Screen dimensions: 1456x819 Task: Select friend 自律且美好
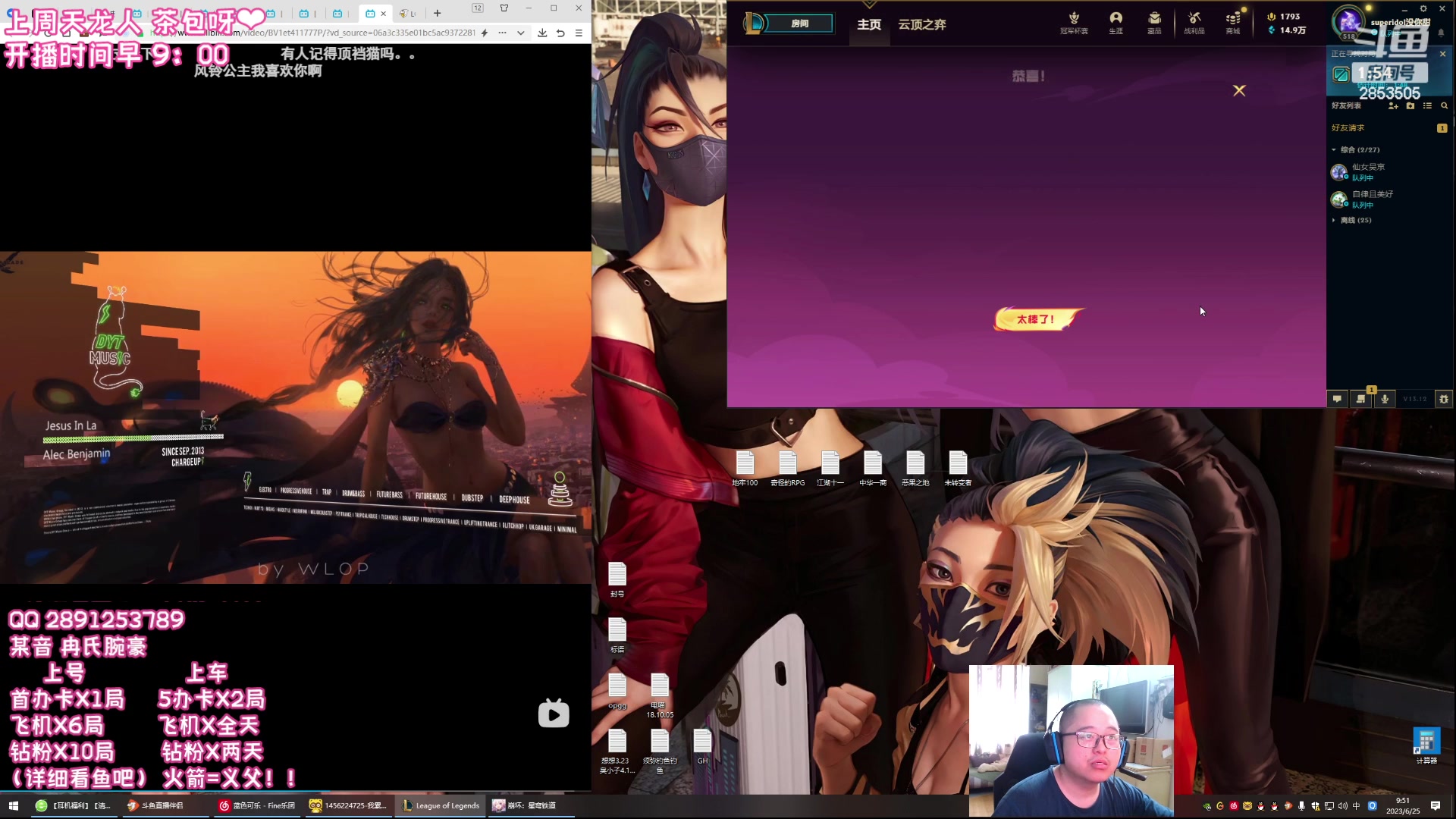point(1389,199)
